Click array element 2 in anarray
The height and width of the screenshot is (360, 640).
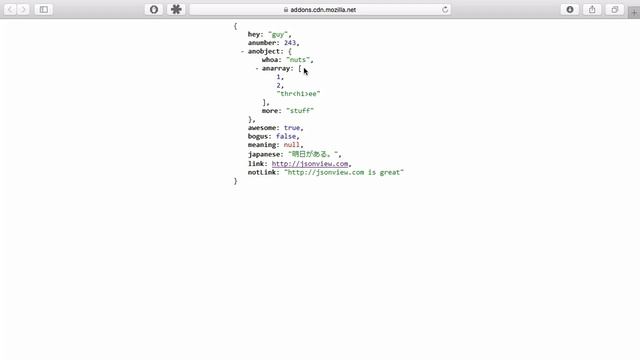coord(278,85)
